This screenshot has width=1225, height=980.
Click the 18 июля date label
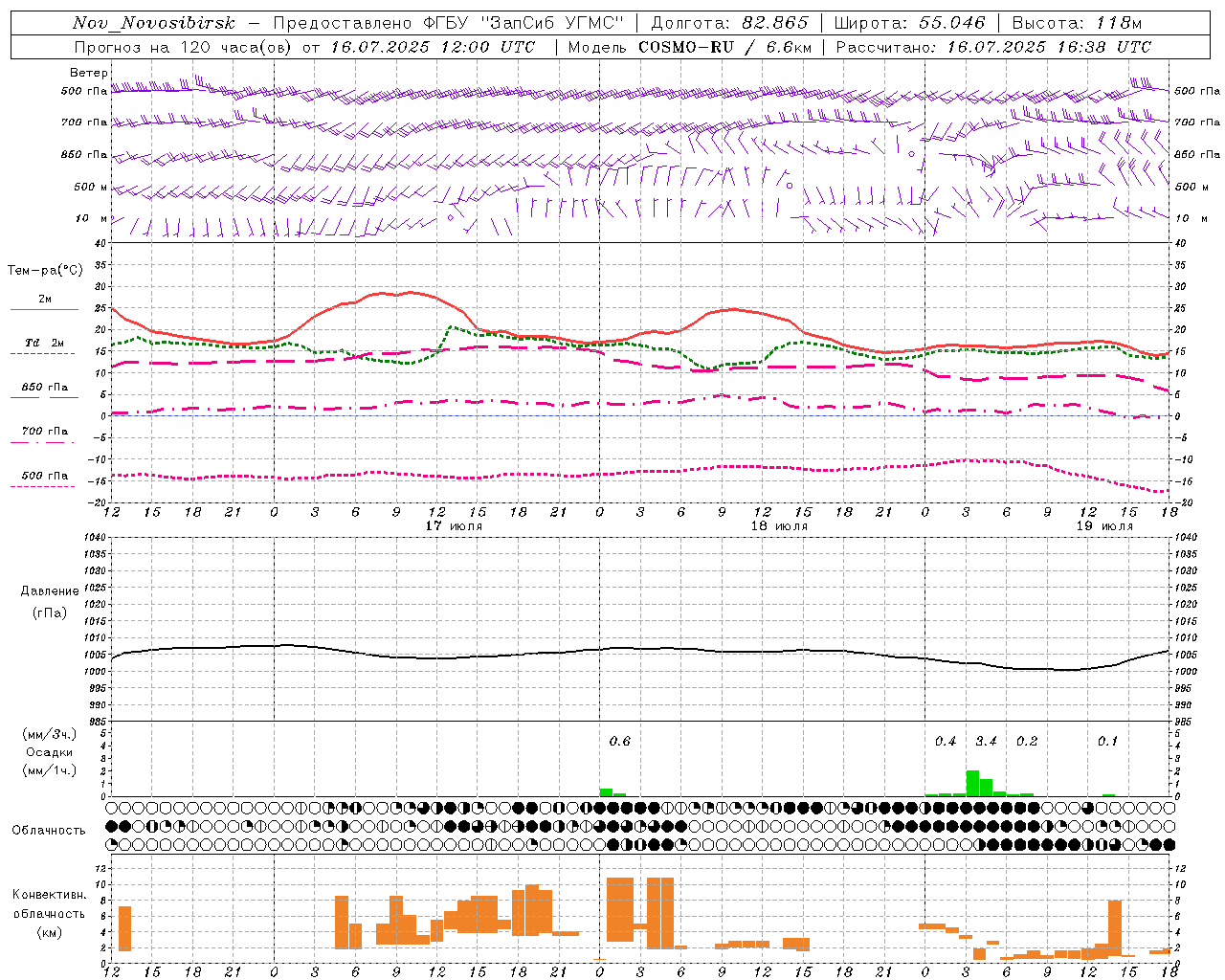(779, 526)
